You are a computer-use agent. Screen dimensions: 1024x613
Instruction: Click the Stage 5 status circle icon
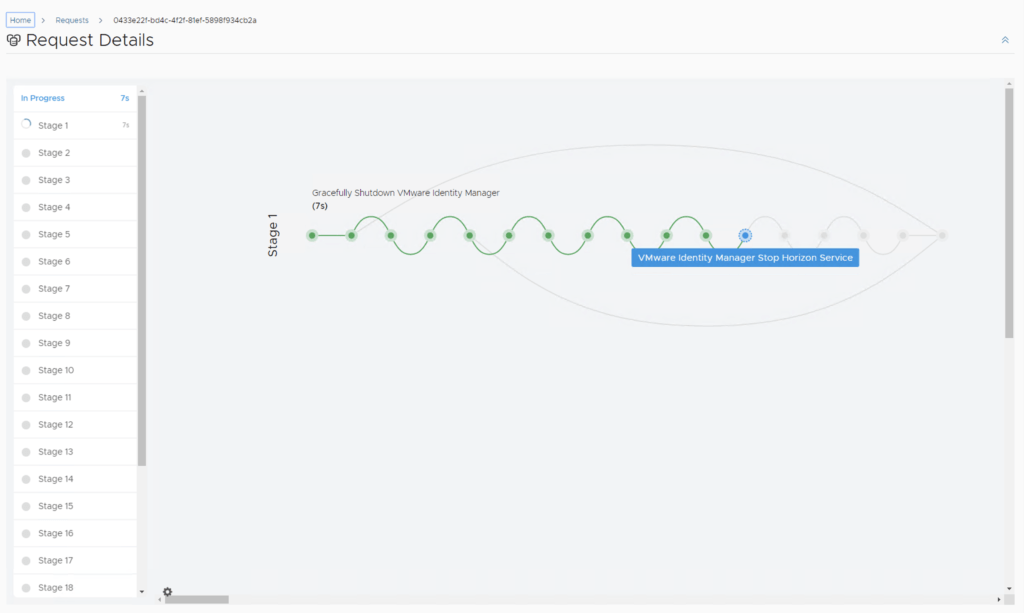coord(26,235)
